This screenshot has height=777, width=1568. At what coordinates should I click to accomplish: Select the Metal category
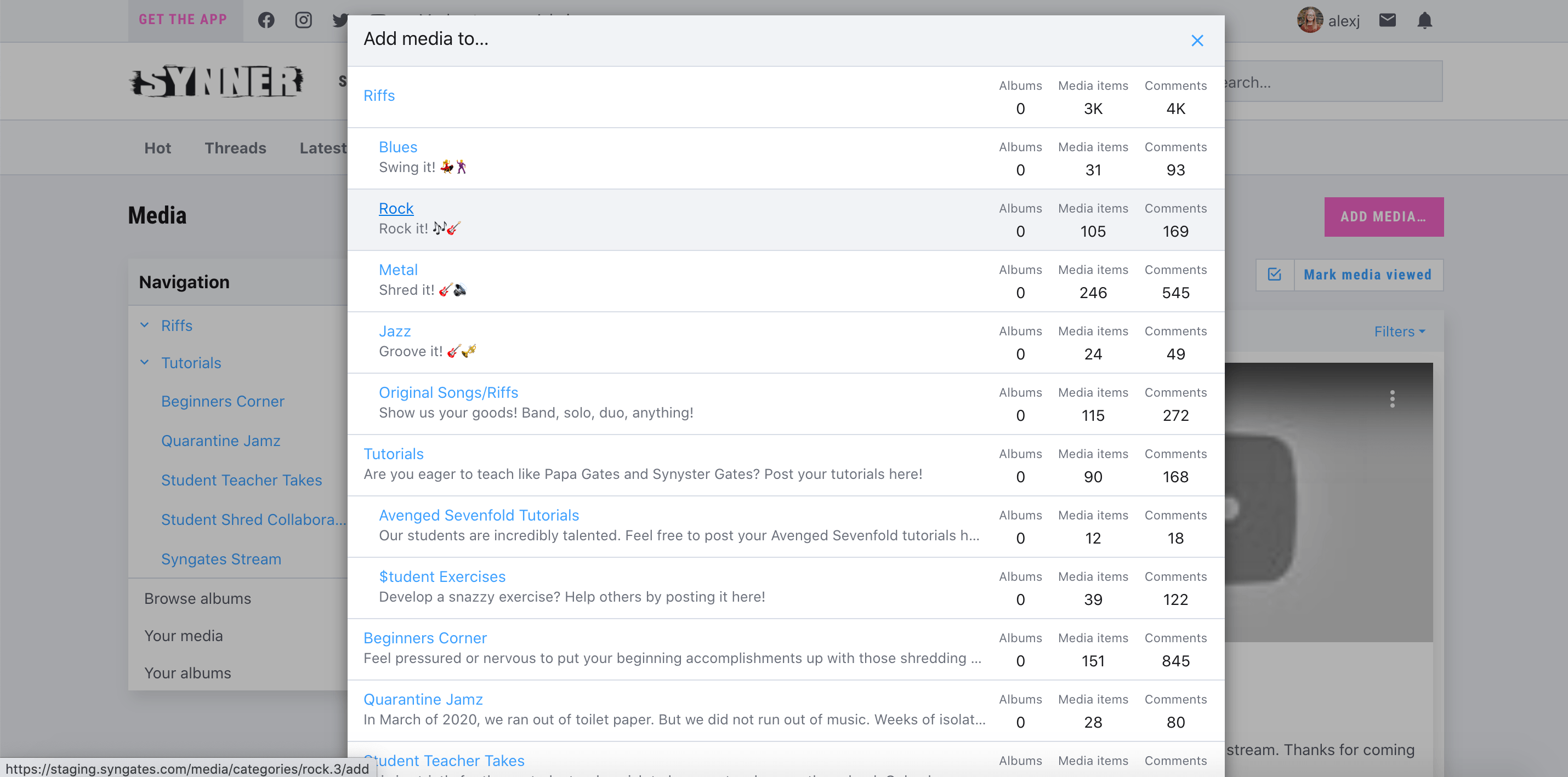tap(397, 270)
